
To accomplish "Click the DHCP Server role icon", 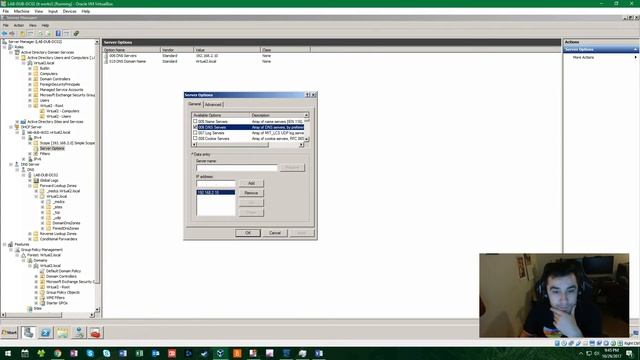I will tap(17, 127).
